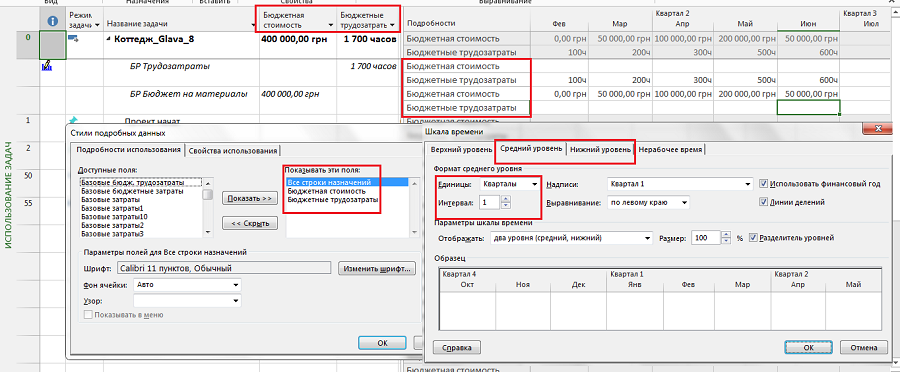Image resolution: width=900 pixels, height=372 pixels.
Task: Toggle Использовать финансовый год checkbox
Action: [763, 184]
